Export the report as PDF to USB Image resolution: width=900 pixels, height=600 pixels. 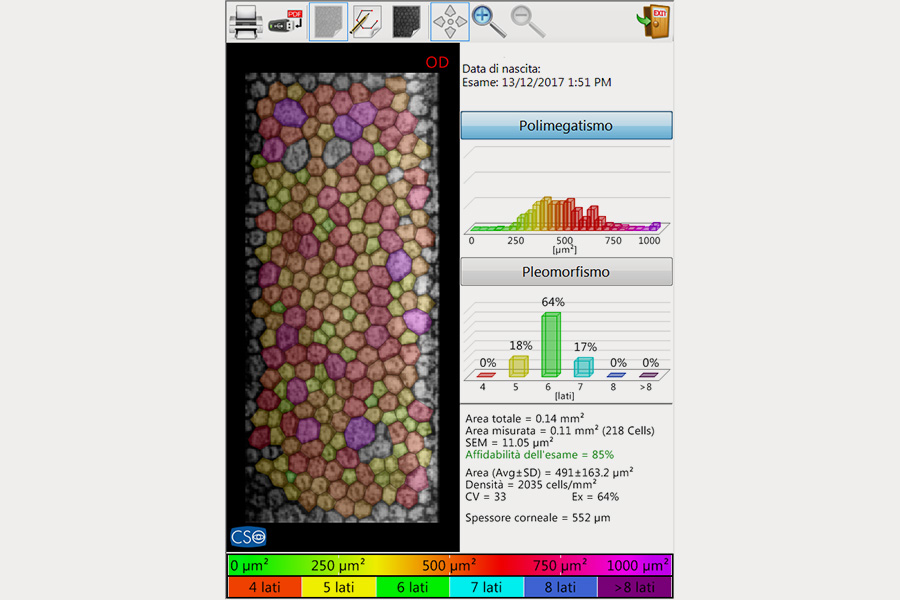click(x=286, y=22)
